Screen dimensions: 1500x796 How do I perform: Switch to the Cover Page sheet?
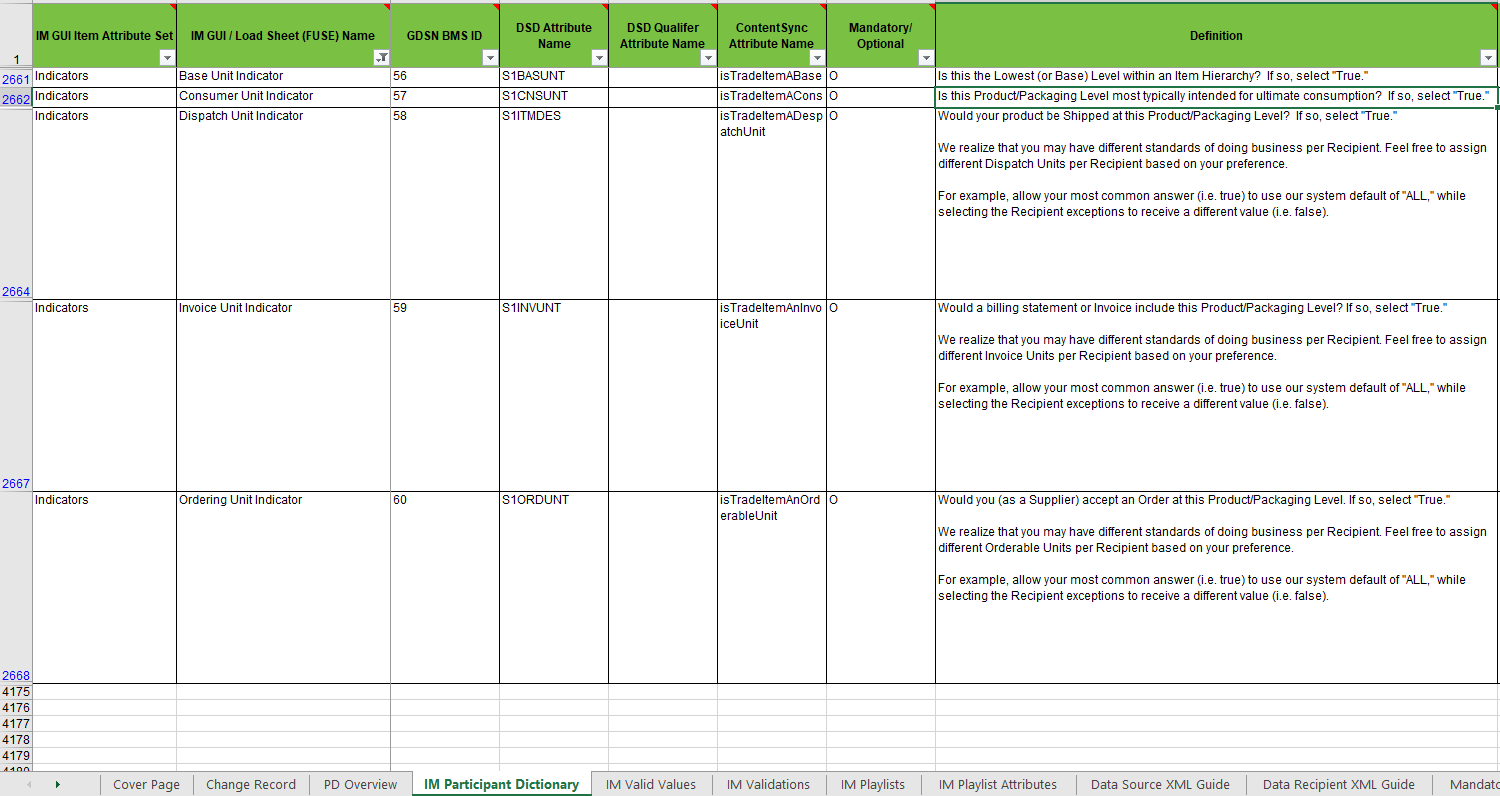click(x=145, y=784)
